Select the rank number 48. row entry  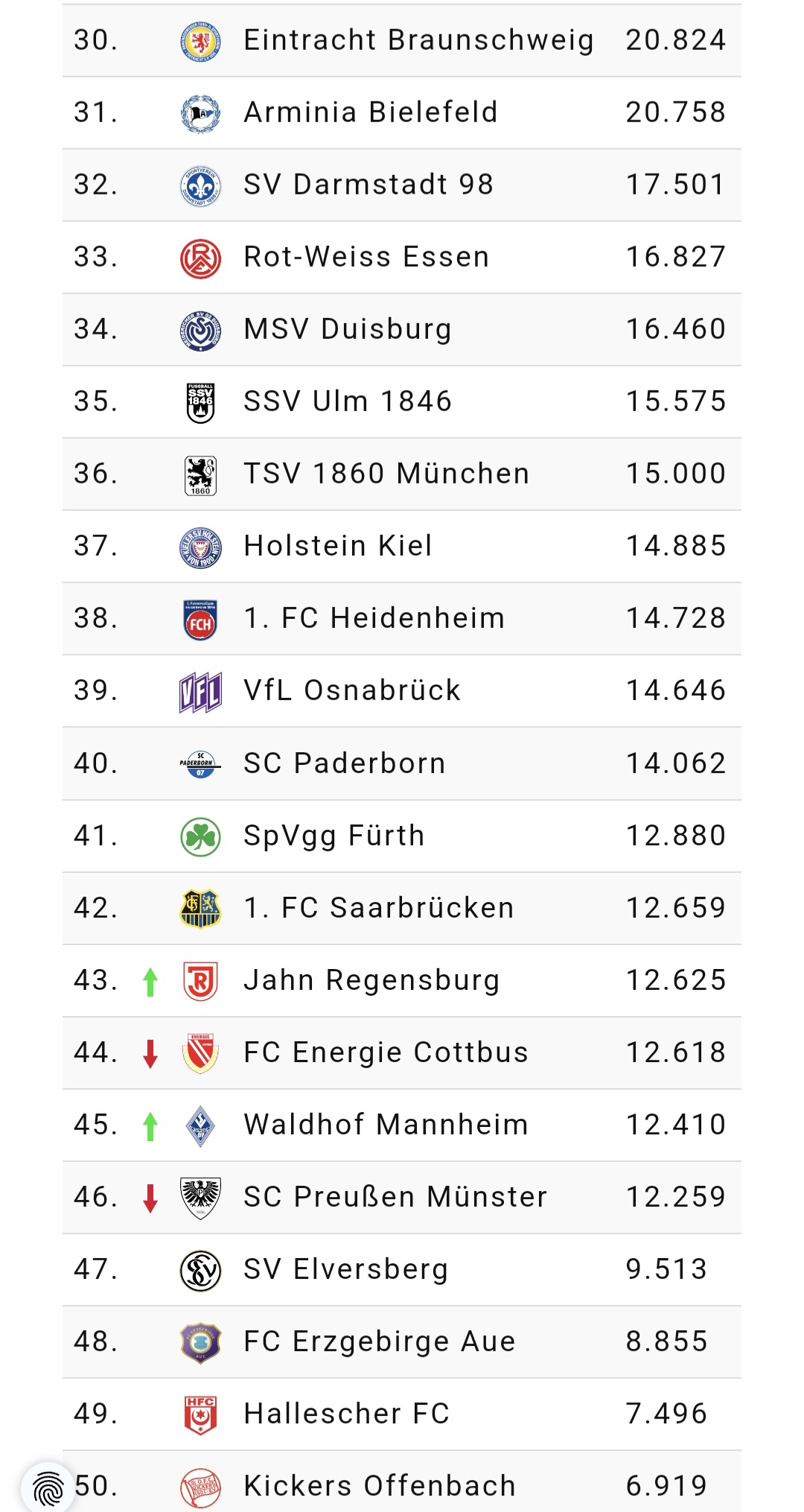(95, 1341)
